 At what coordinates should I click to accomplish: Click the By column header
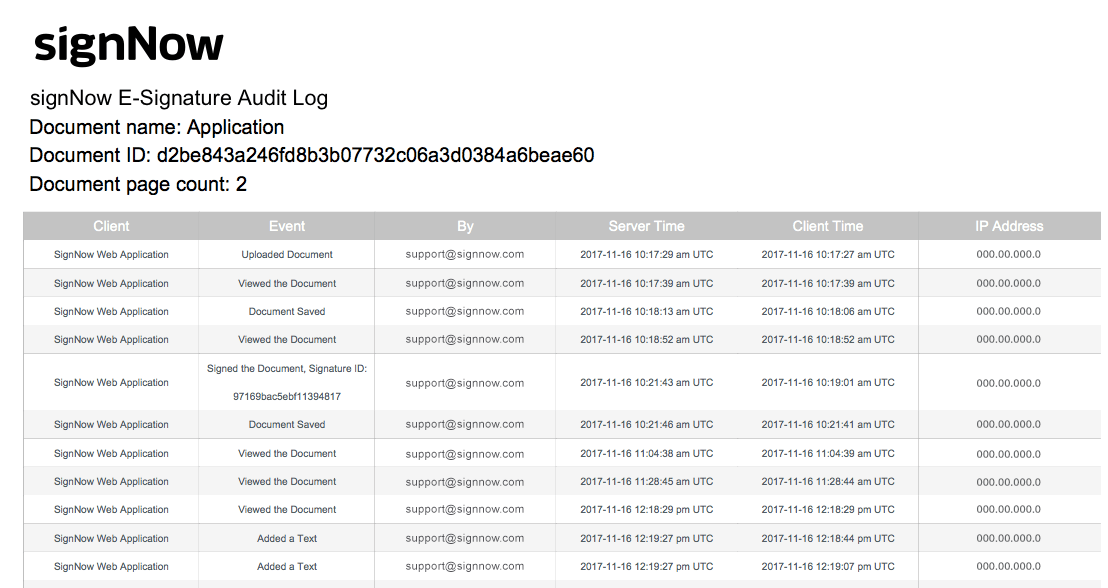click(465, 226)
